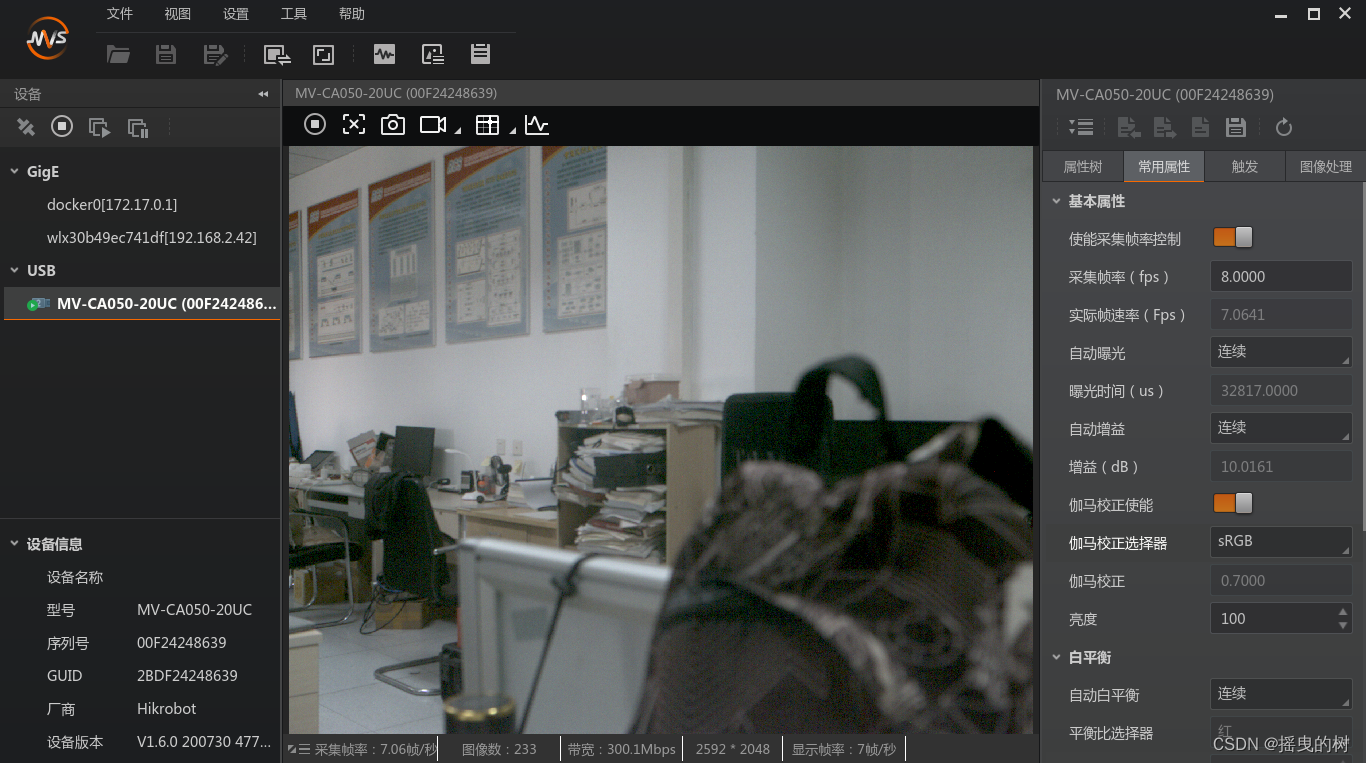The image size is (1366, 763).
Task: Select the docker0[172.17.0.1] interface
Action: 112,204
